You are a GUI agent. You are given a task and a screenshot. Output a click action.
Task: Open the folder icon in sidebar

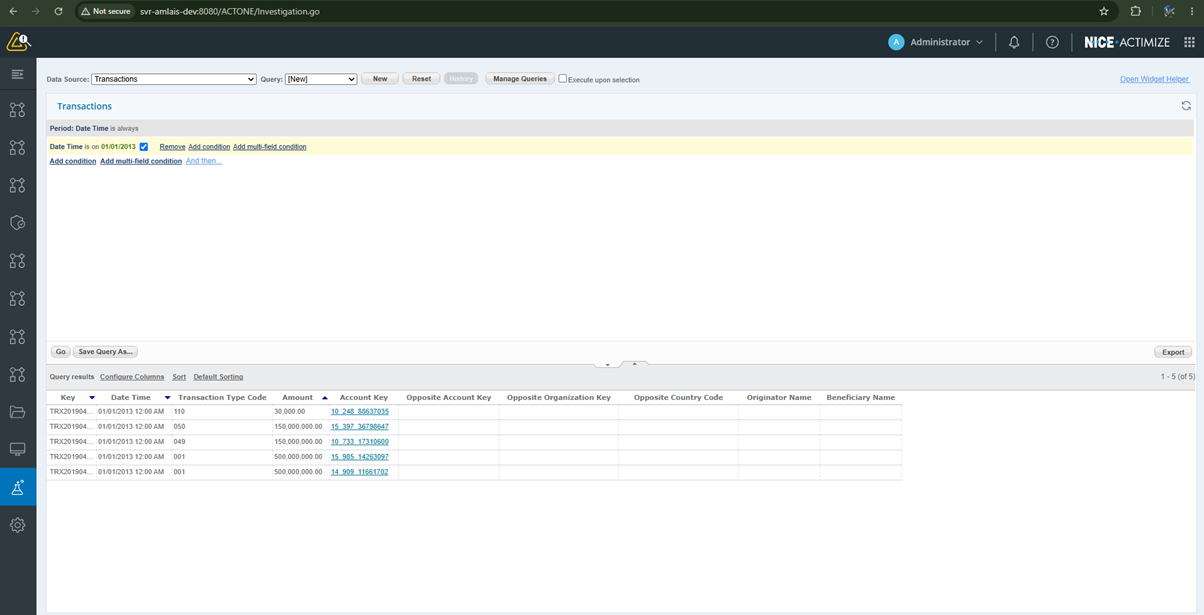tap(17, 412)
